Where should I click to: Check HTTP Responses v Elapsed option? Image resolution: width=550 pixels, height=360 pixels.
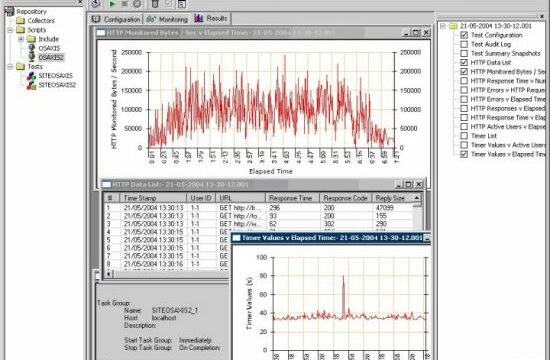tap(464, 108)
